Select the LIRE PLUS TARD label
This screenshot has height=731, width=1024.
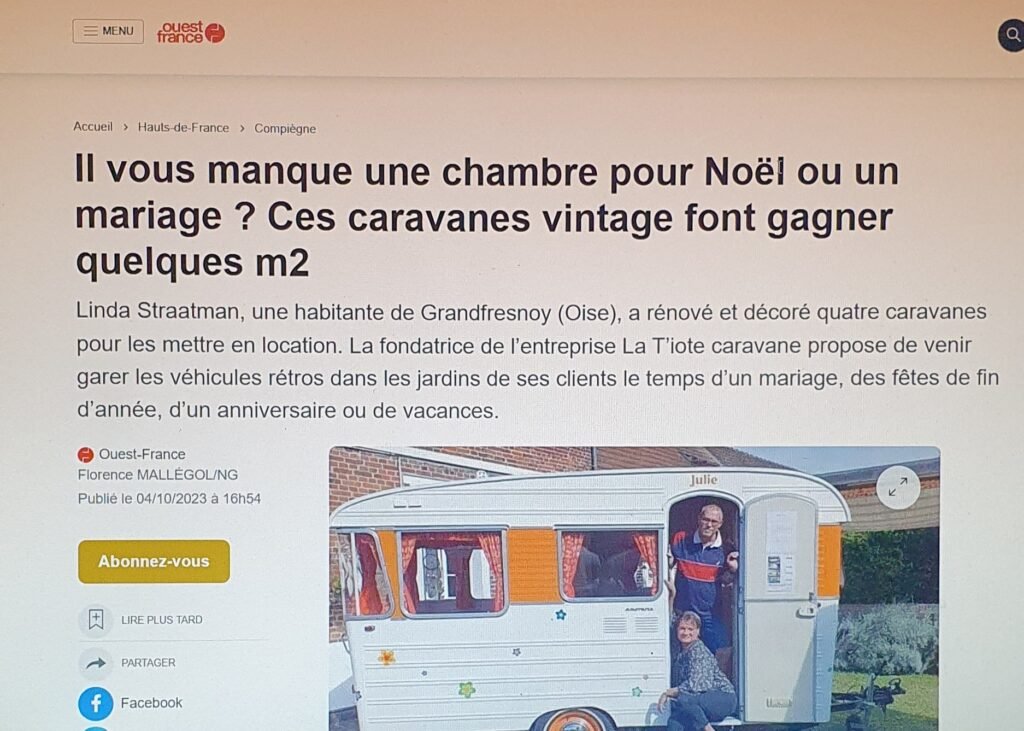pos(161,619)
